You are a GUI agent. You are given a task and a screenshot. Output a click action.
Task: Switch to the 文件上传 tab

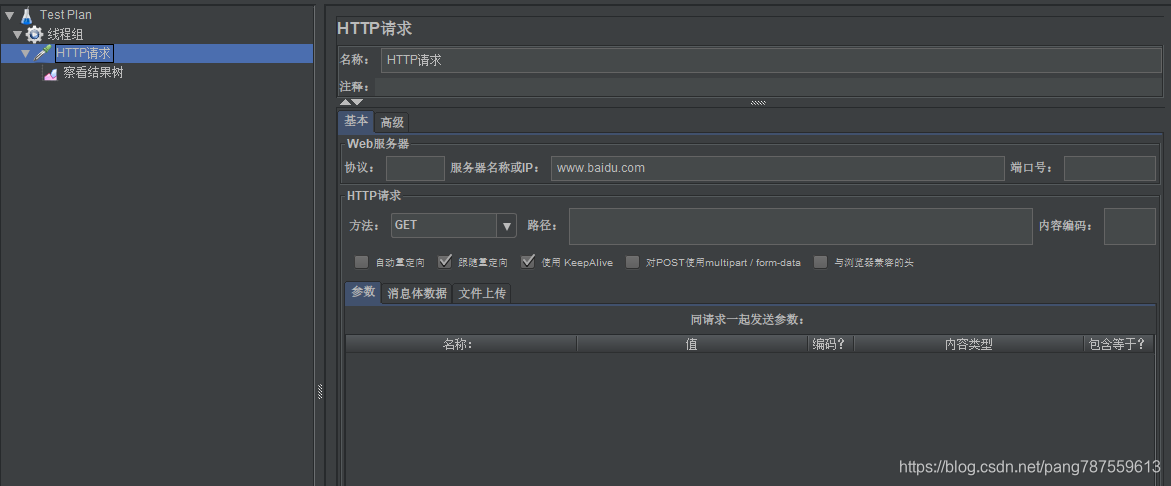pos(482,293)
